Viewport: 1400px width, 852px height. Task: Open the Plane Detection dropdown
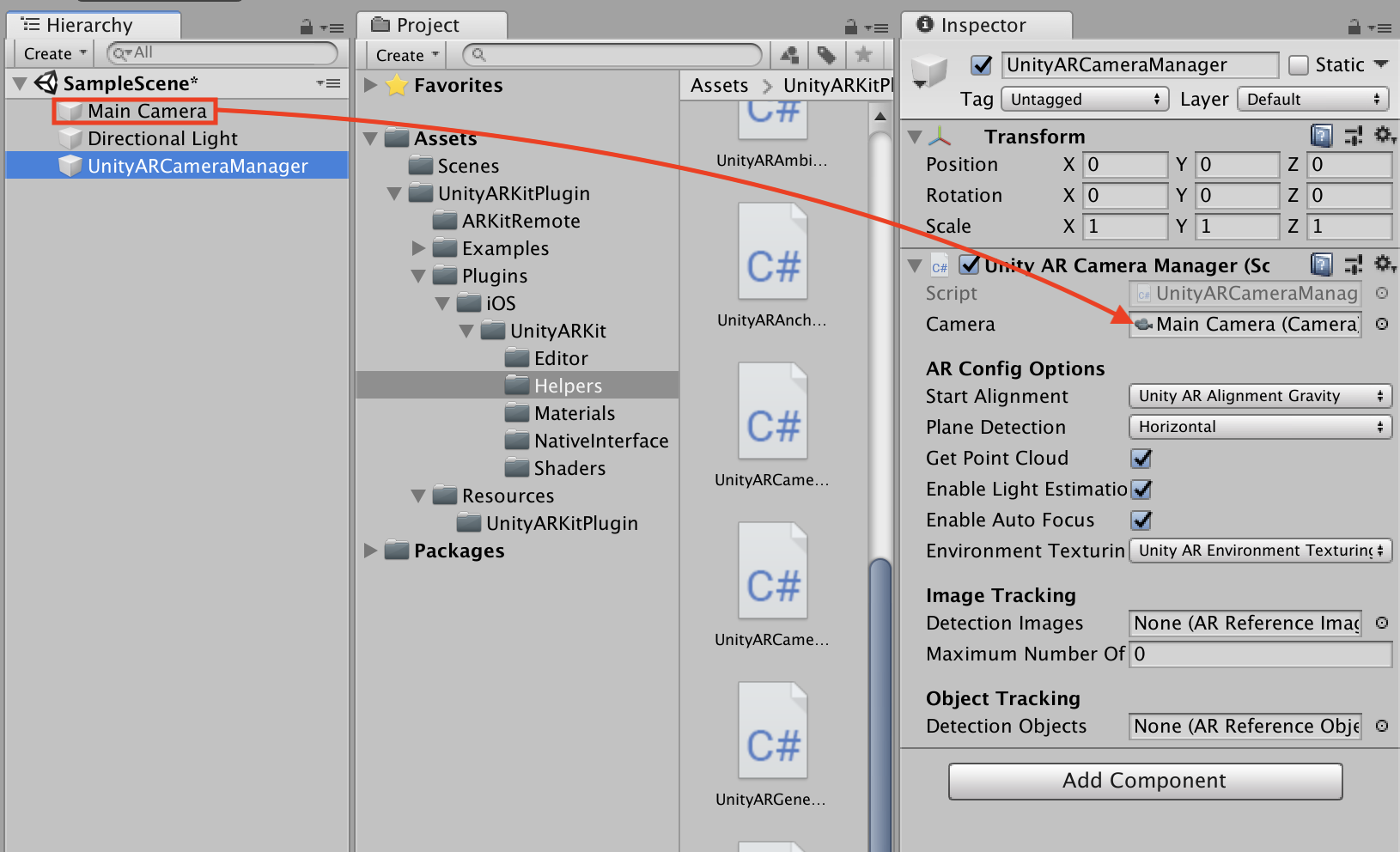(x=1259, y=427)
